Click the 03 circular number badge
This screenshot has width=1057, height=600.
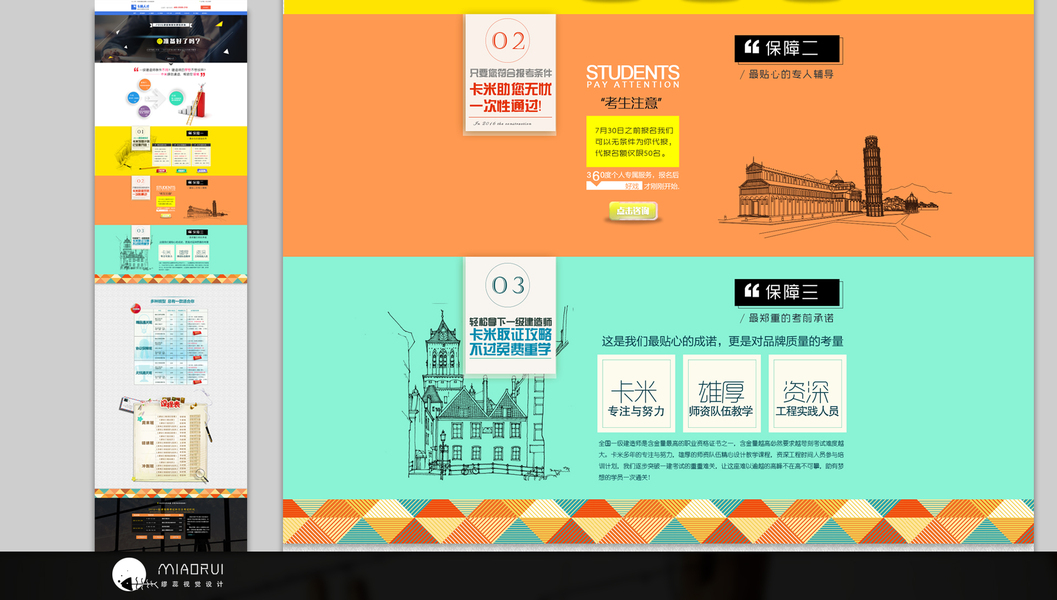[x=508, y=284]
